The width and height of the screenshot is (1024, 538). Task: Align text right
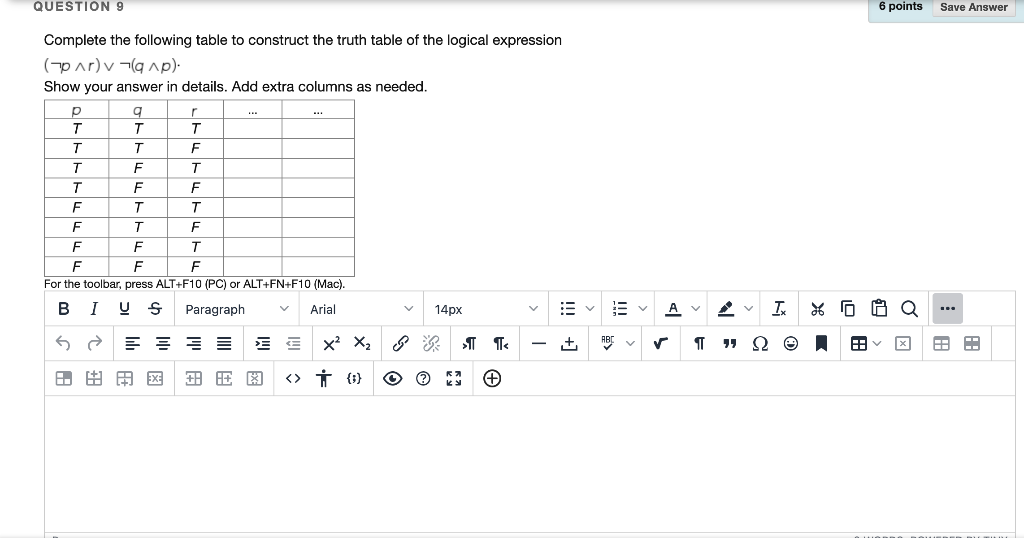point(193,343)
